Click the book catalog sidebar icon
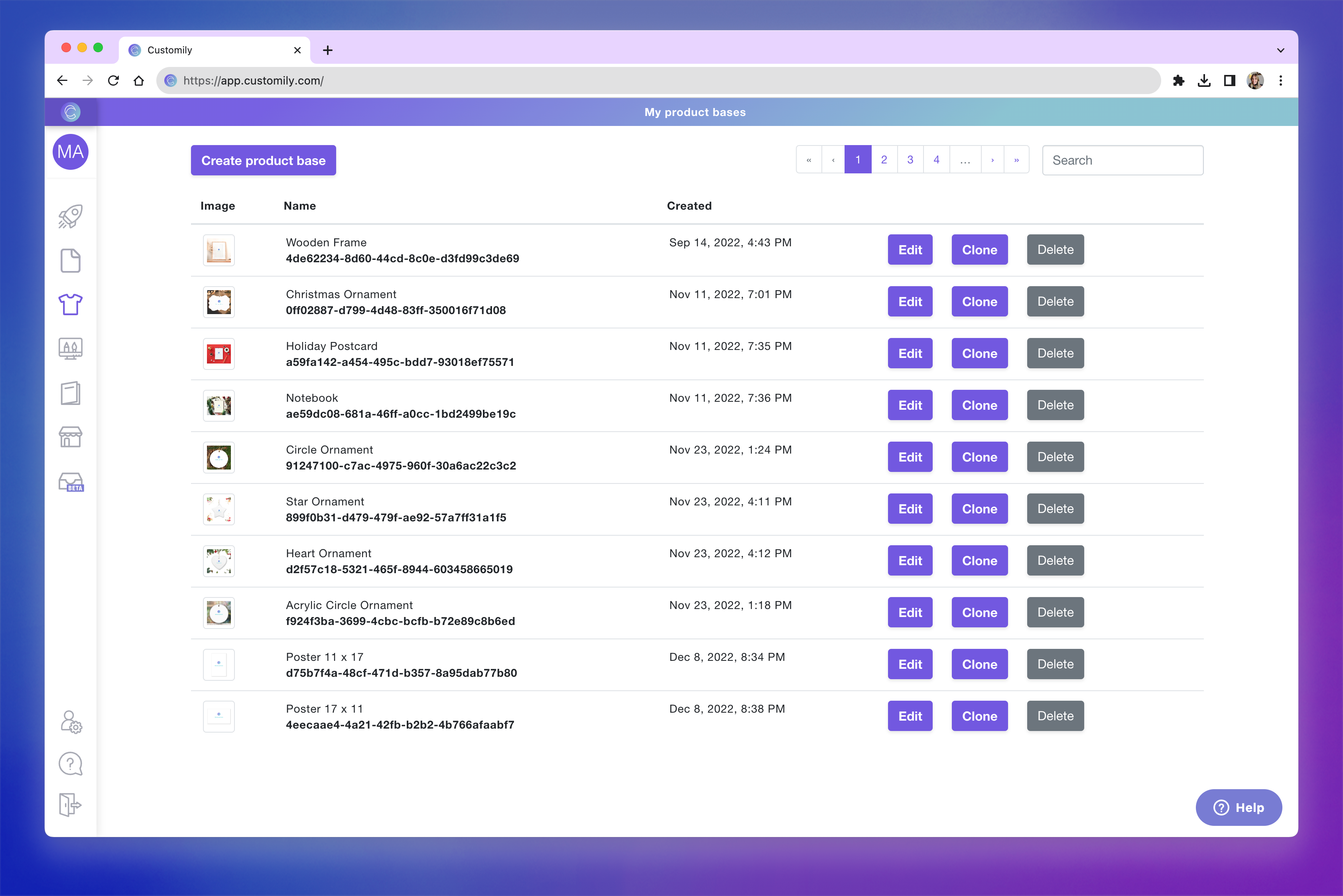 point(70,393)
